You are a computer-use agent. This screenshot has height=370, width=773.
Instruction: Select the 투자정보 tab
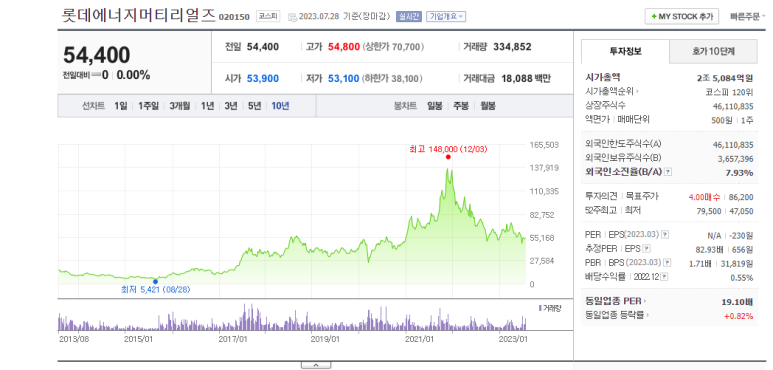click(625, 51)
